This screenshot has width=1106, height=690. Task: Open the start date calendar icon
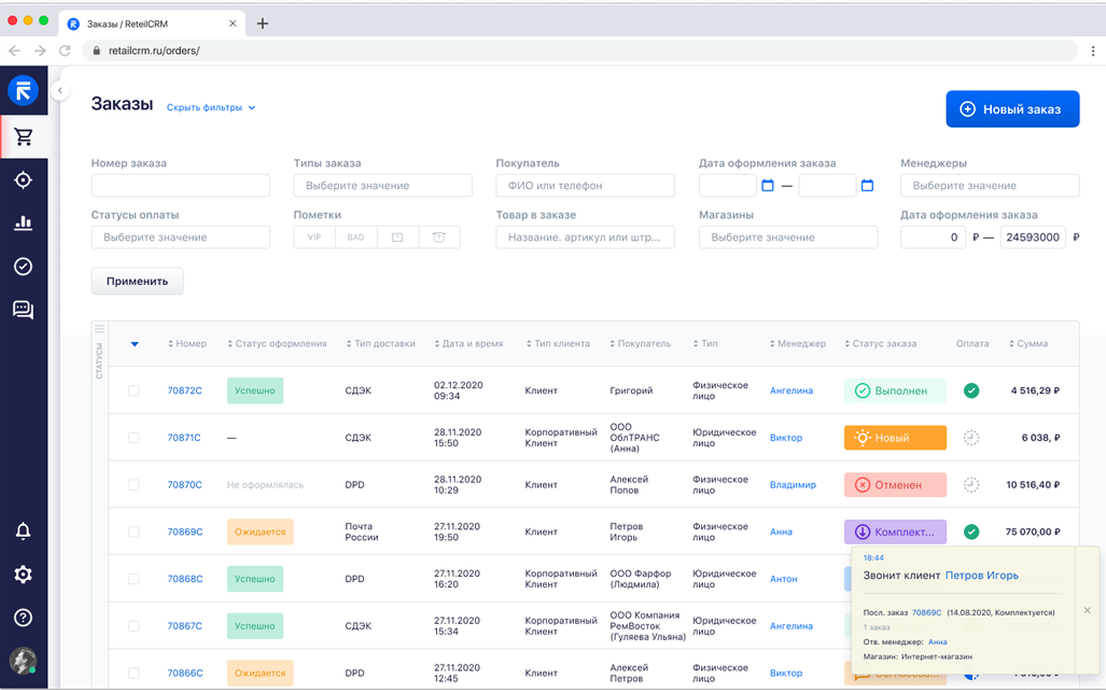pyautogui.click(x=768, y=186)
